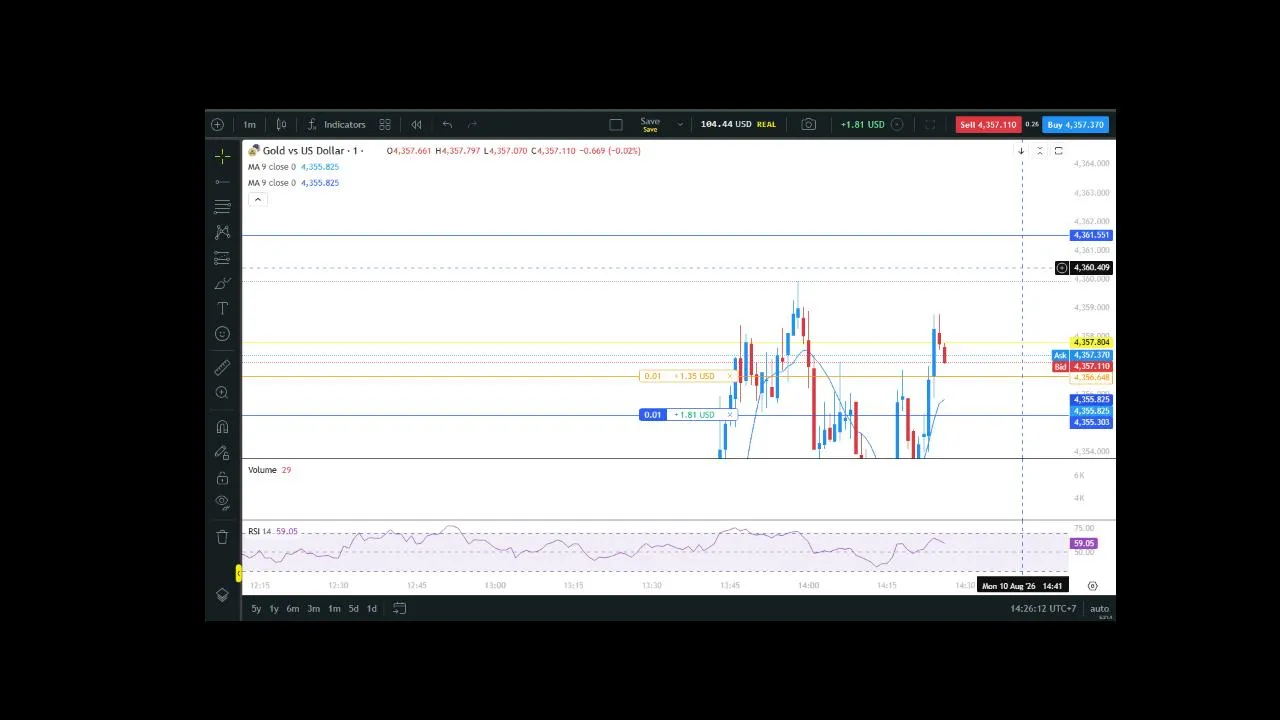Expand the Save dropdown chevron
Screen dimensions: 1280x720
680,125
